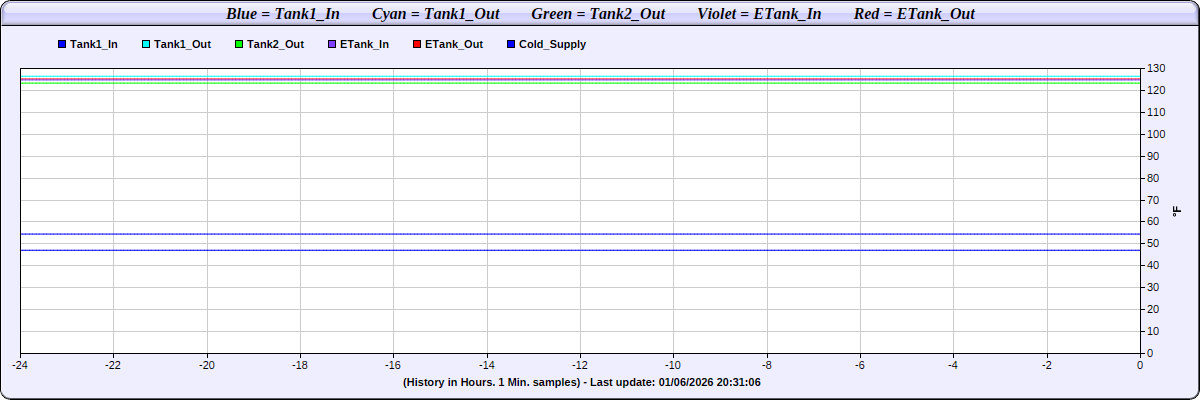This screenshot has height=400, width=1200.
Task: Click the blue line at about 54°F
Action: tap(580, 234)
